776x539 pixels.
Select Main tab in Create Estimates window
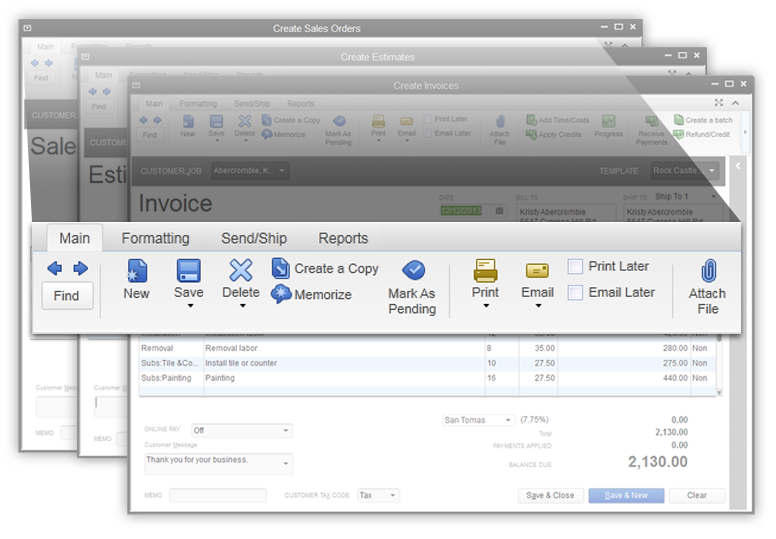click(103, 75)
